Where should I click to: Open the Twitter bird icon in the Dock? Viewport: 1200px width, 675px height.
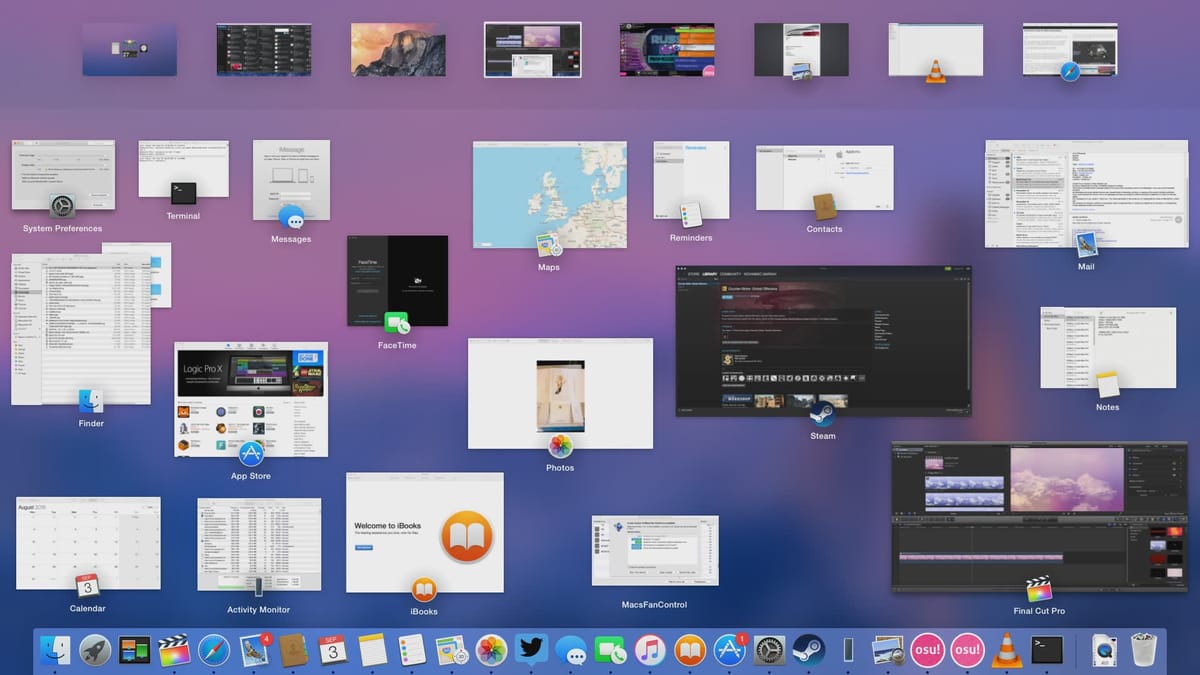tap(531, 650)
